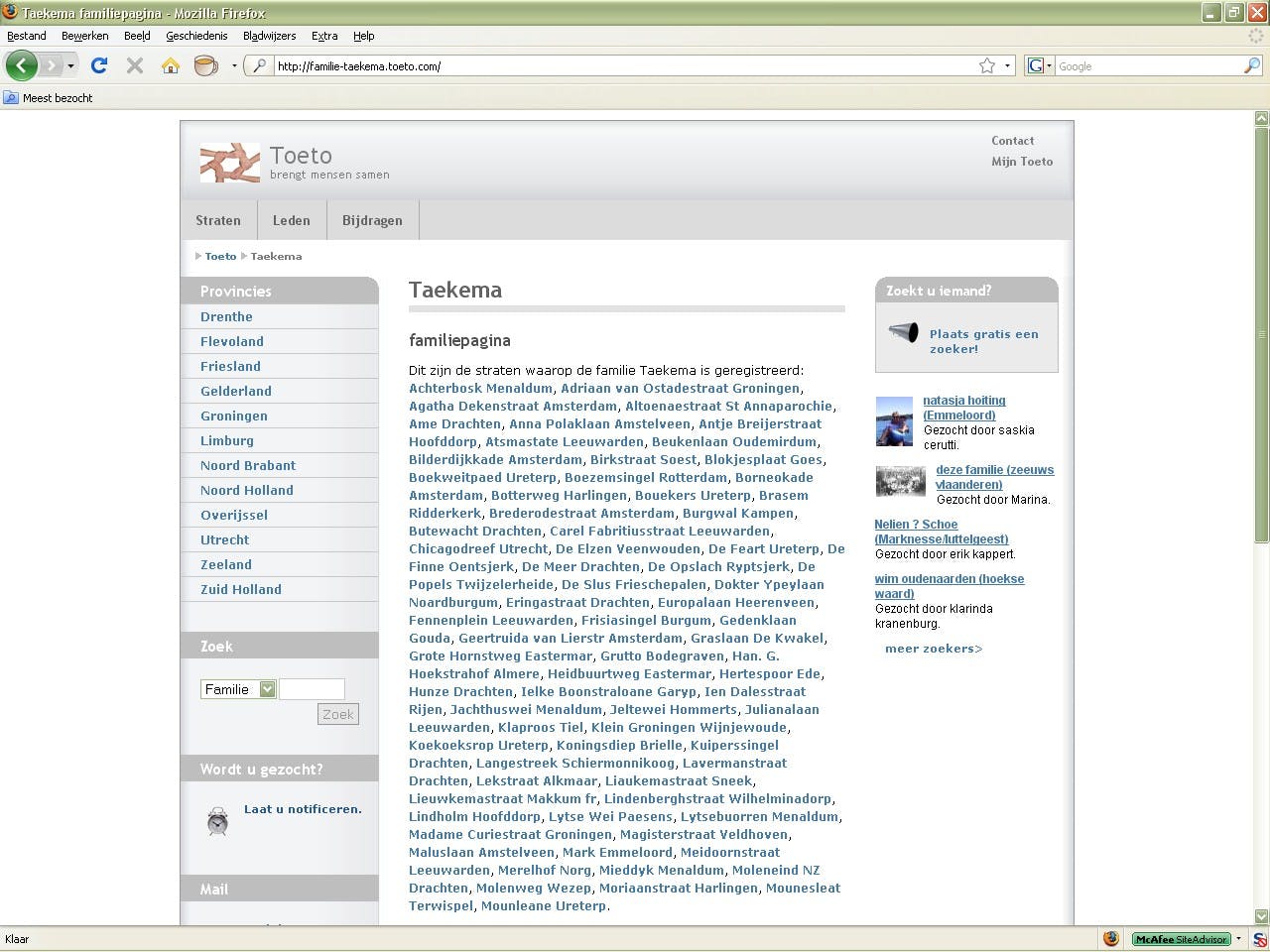Switch to the Leden tab
The width and height of the screenshot is (1270, 952).
pyautogui.click(x=292, y=220)
